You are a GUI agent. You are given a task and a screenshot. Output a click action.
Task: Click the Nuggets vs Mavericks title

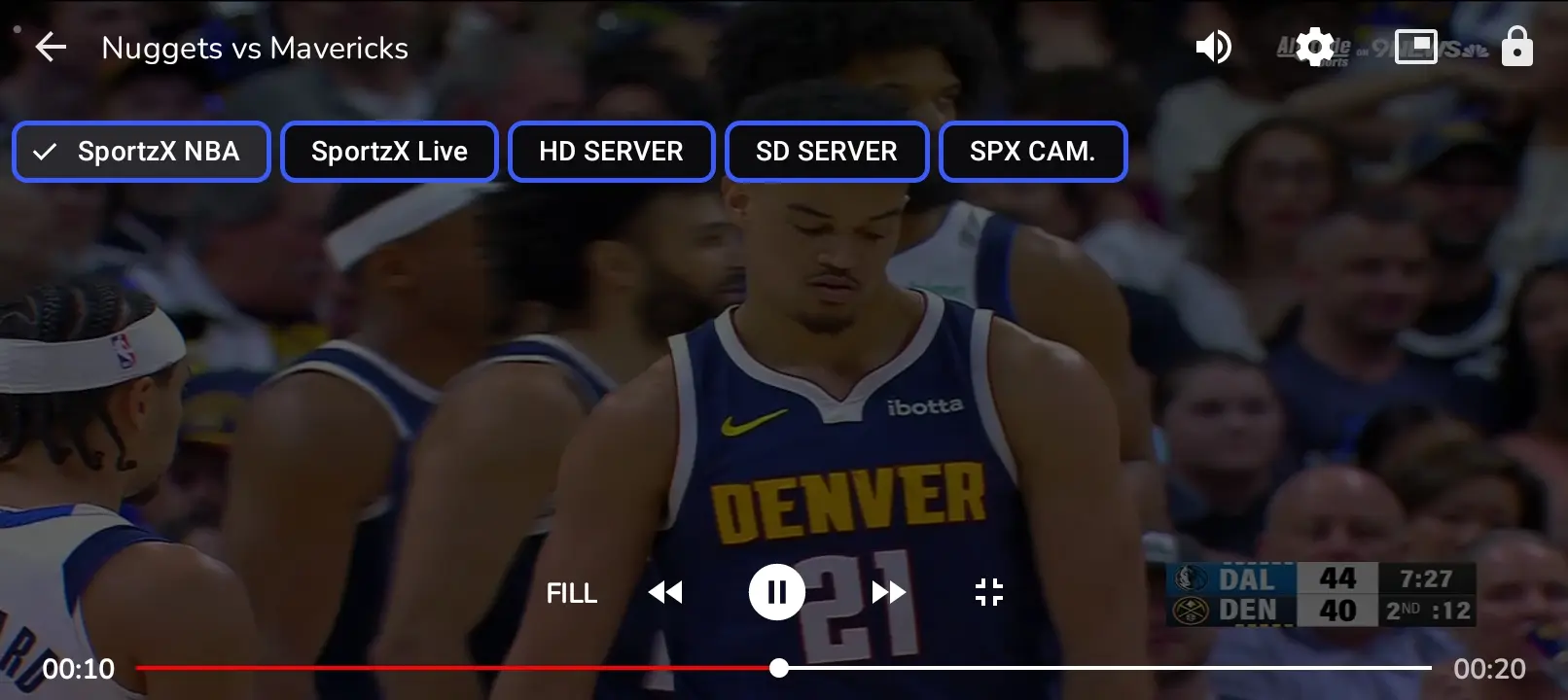255,48
